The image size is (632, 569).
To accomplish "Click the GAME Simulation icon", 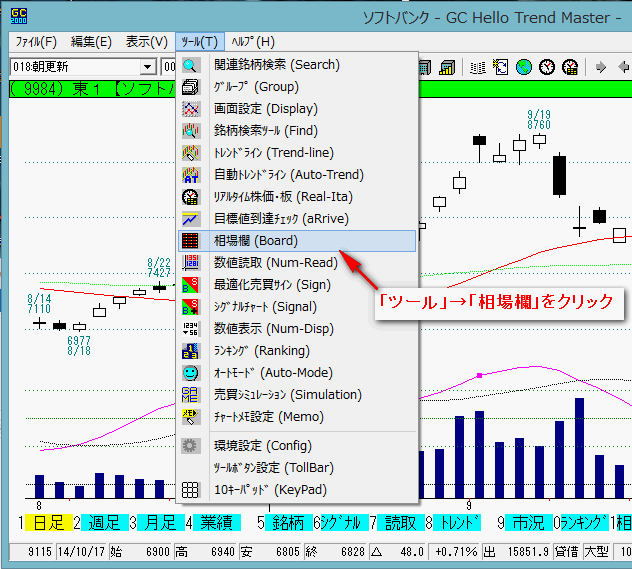I will click(x=190, y=395).
